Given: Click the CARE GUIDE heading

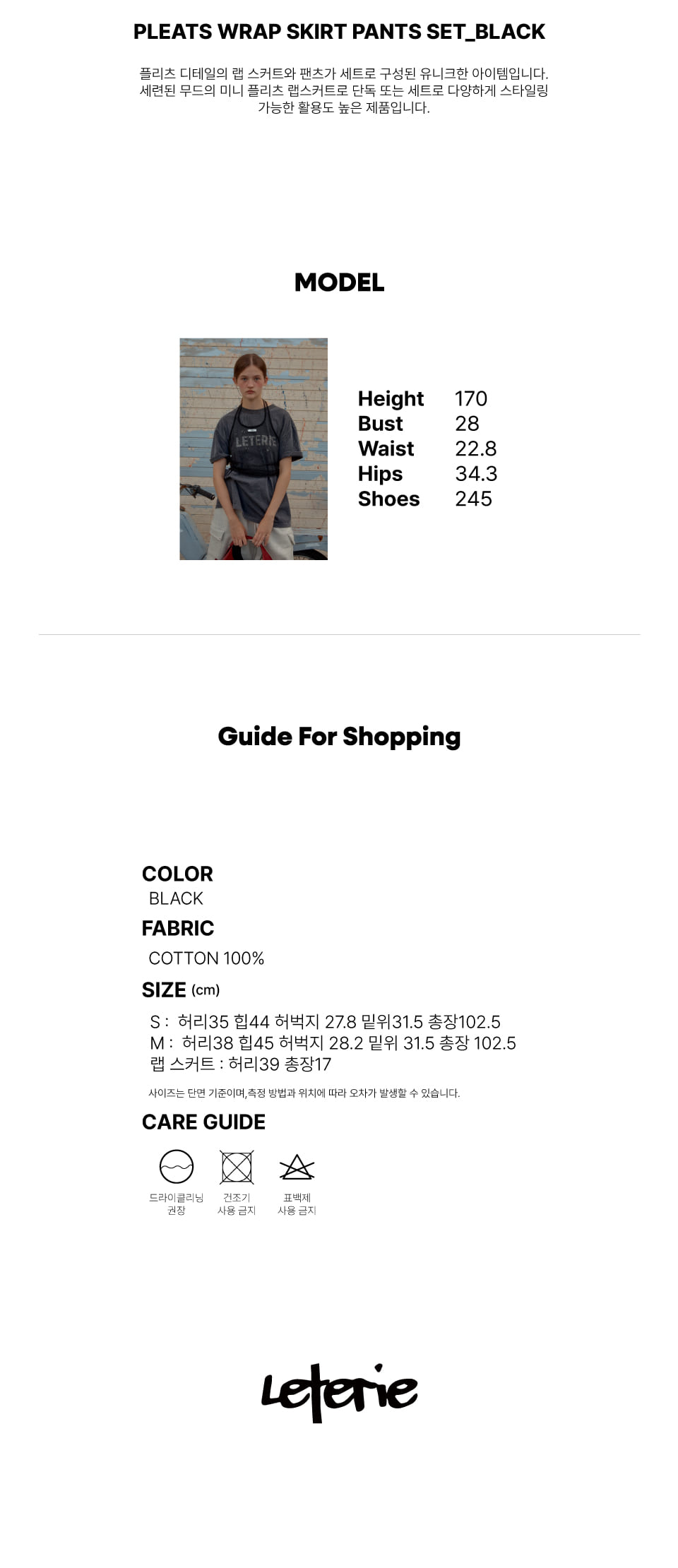Looking at the screenshot, I should tap(203, 1122).
